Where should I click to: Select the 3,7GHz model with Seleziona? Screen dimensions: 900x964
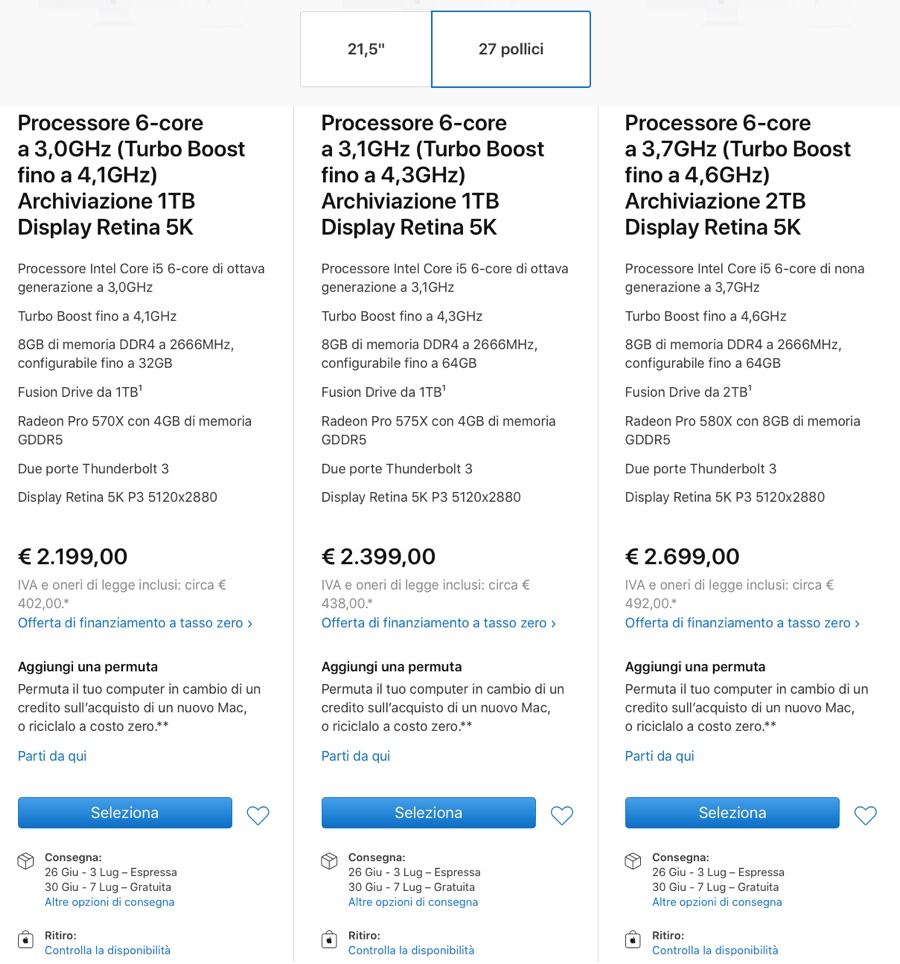pos(731,813)
